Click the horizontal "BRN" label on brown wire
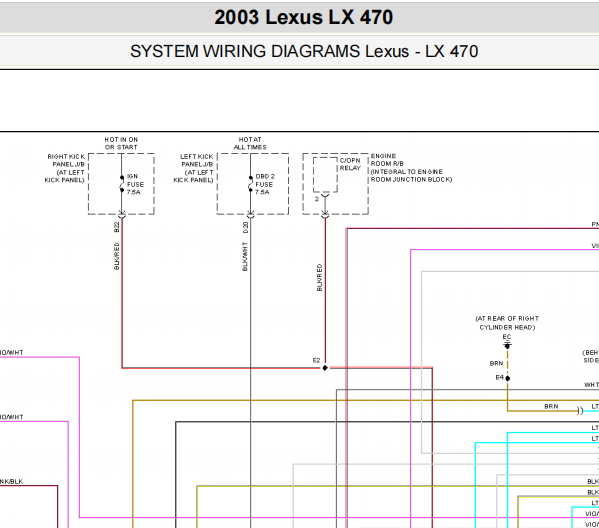 pyautogui.click(x=551, y=406)
